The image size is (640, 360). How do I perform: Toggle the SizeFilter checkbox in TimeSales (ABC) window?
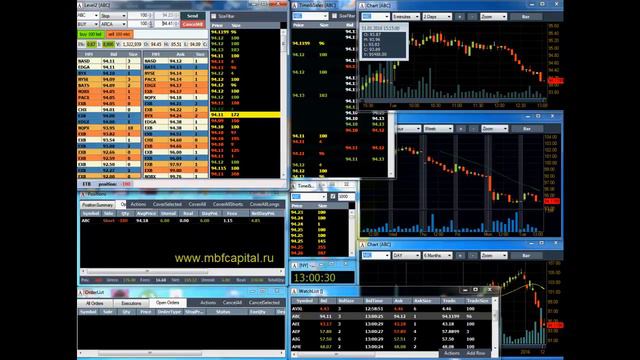[334, 16]
